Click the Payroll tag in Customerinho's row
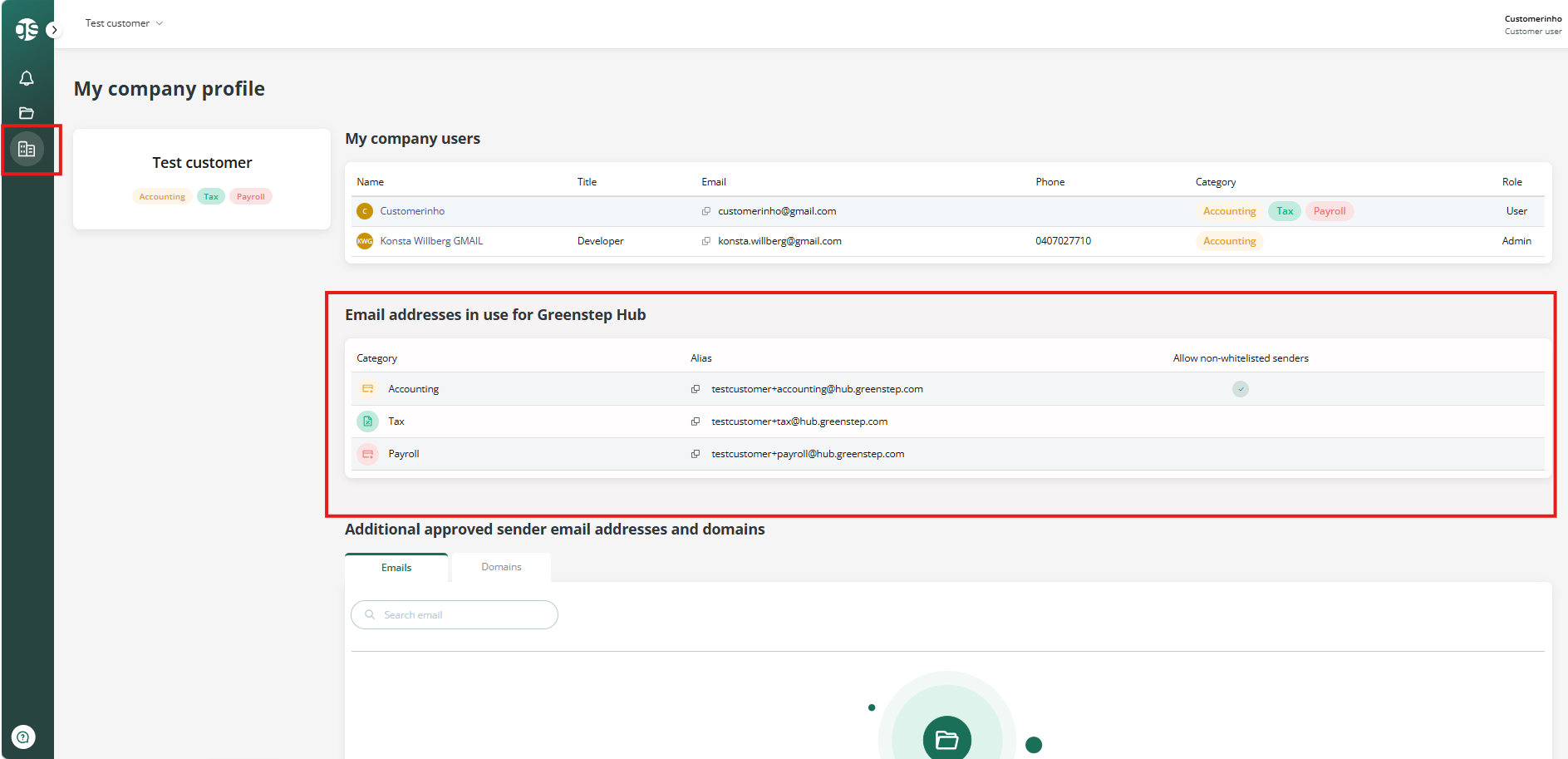The width and height of the screenshot is (1568, 759). (x=1330, y=211)
